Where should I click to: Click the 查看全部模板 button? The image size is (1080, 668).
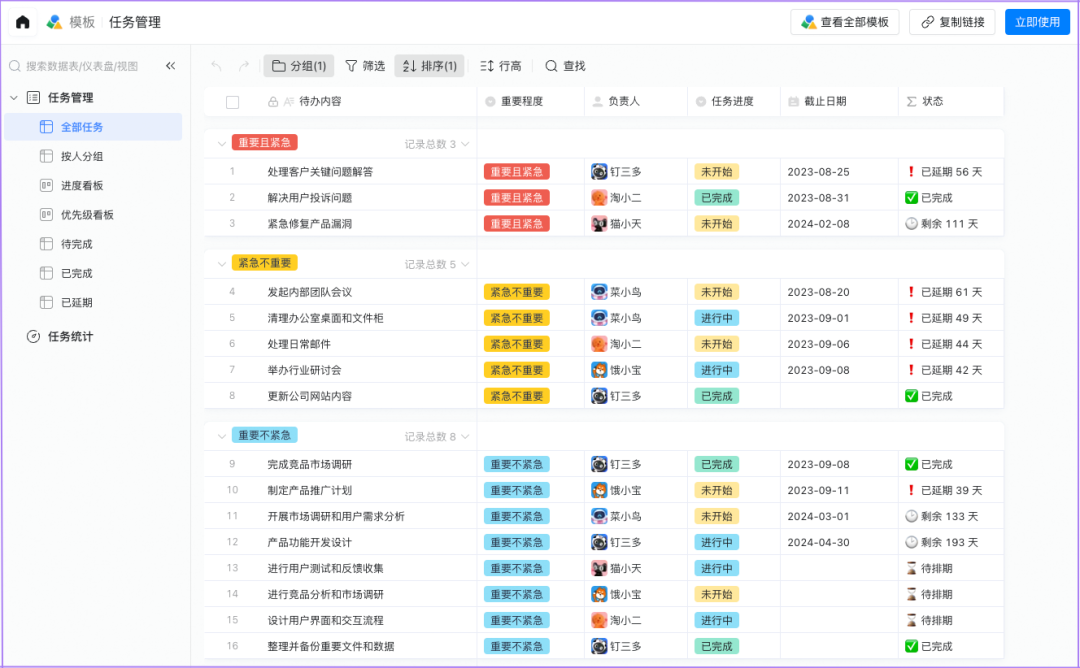[x=845, y=22]
